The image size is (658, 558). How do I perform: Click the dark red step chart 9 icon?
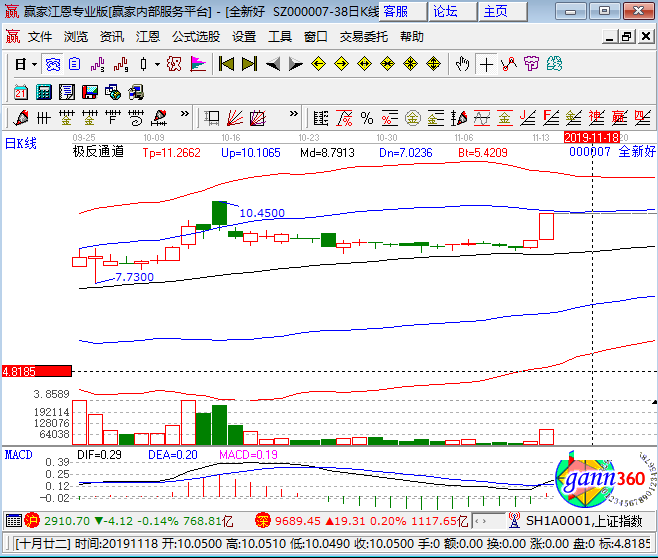pos(121,65)
